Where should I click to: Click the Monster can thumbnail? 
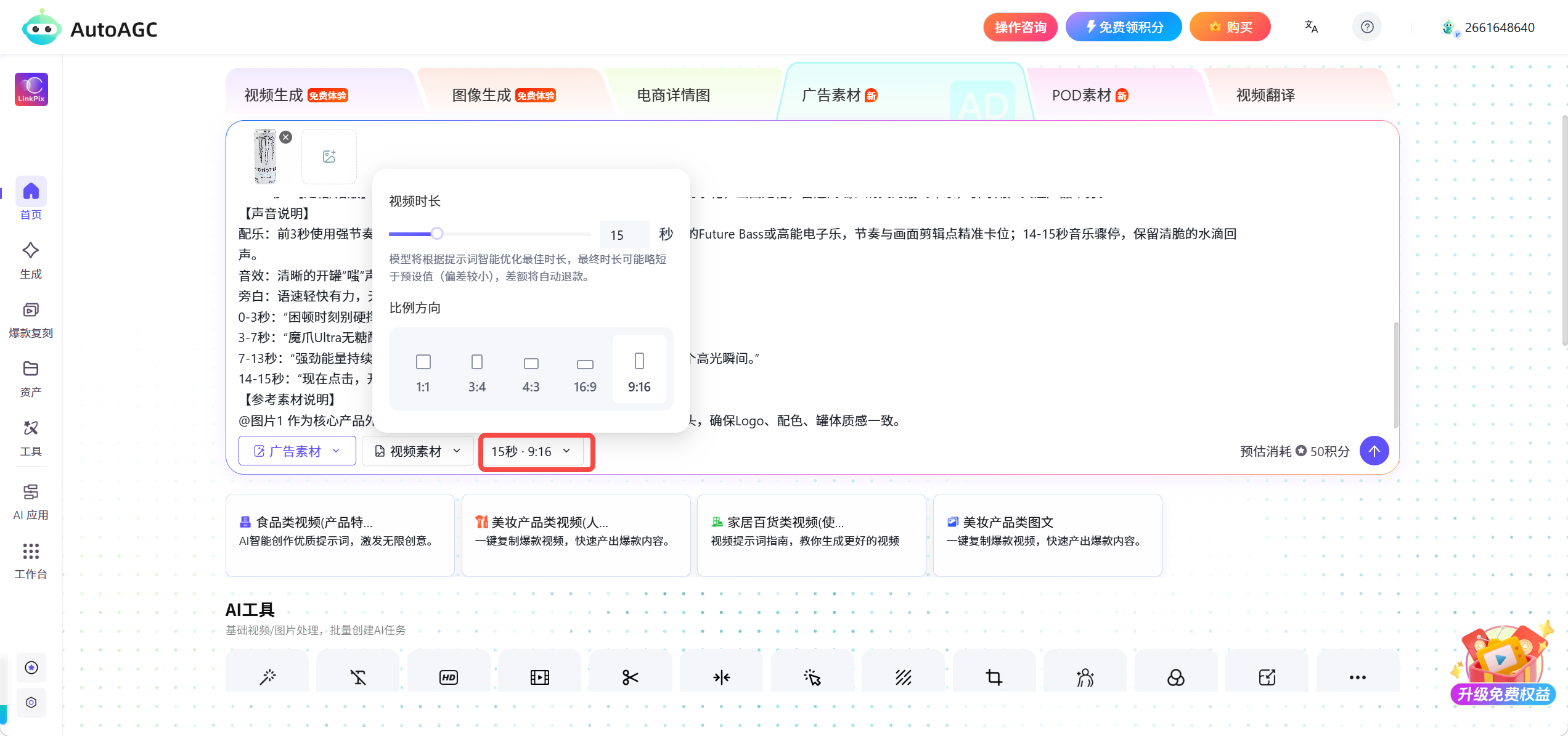click(x=266, y=157)
